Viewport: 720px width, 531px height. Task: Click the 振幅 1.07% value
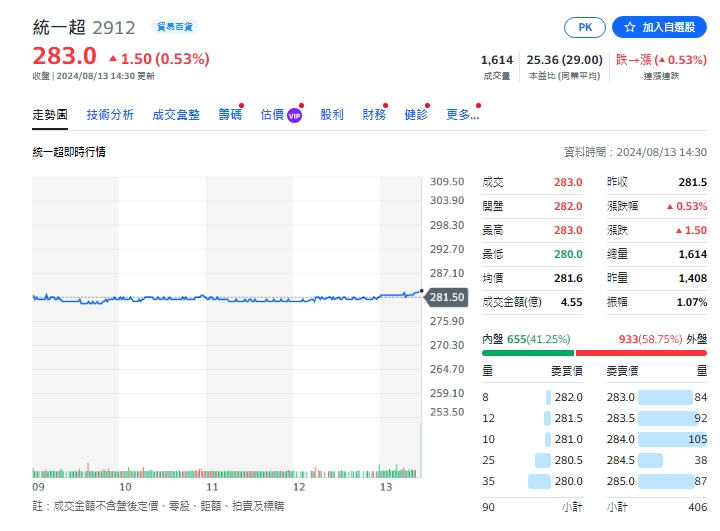point(692,302)
